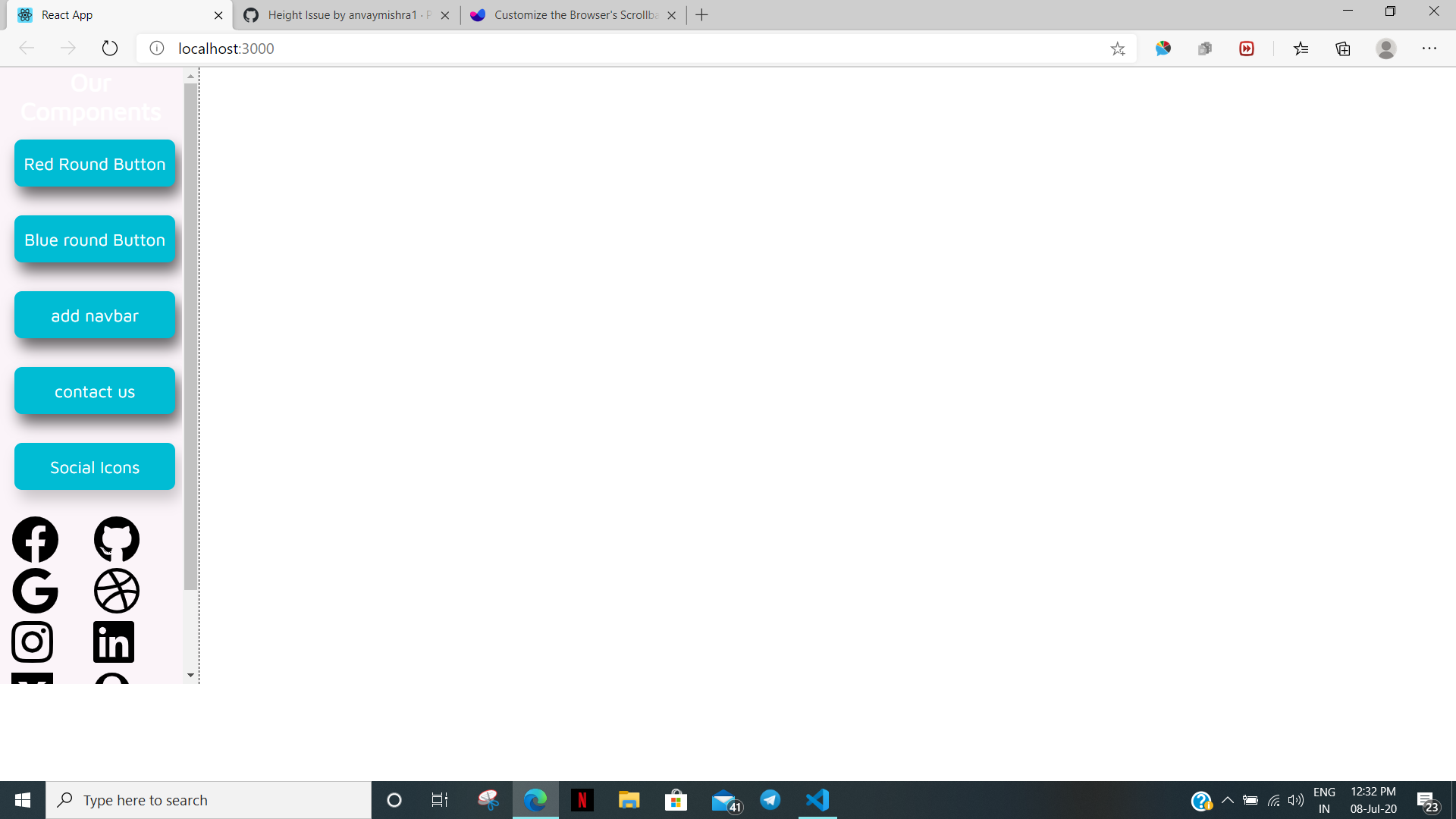Click the Google social icon
The width and height of the screenshot is (1456, 819).
tap(35, 591)
